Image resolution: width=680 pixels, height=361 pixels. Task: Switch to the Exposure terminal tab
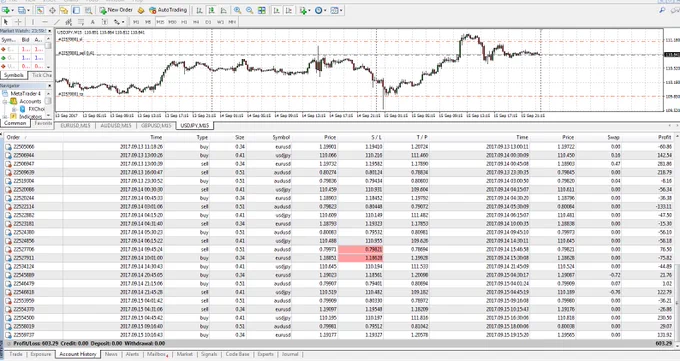41,354
